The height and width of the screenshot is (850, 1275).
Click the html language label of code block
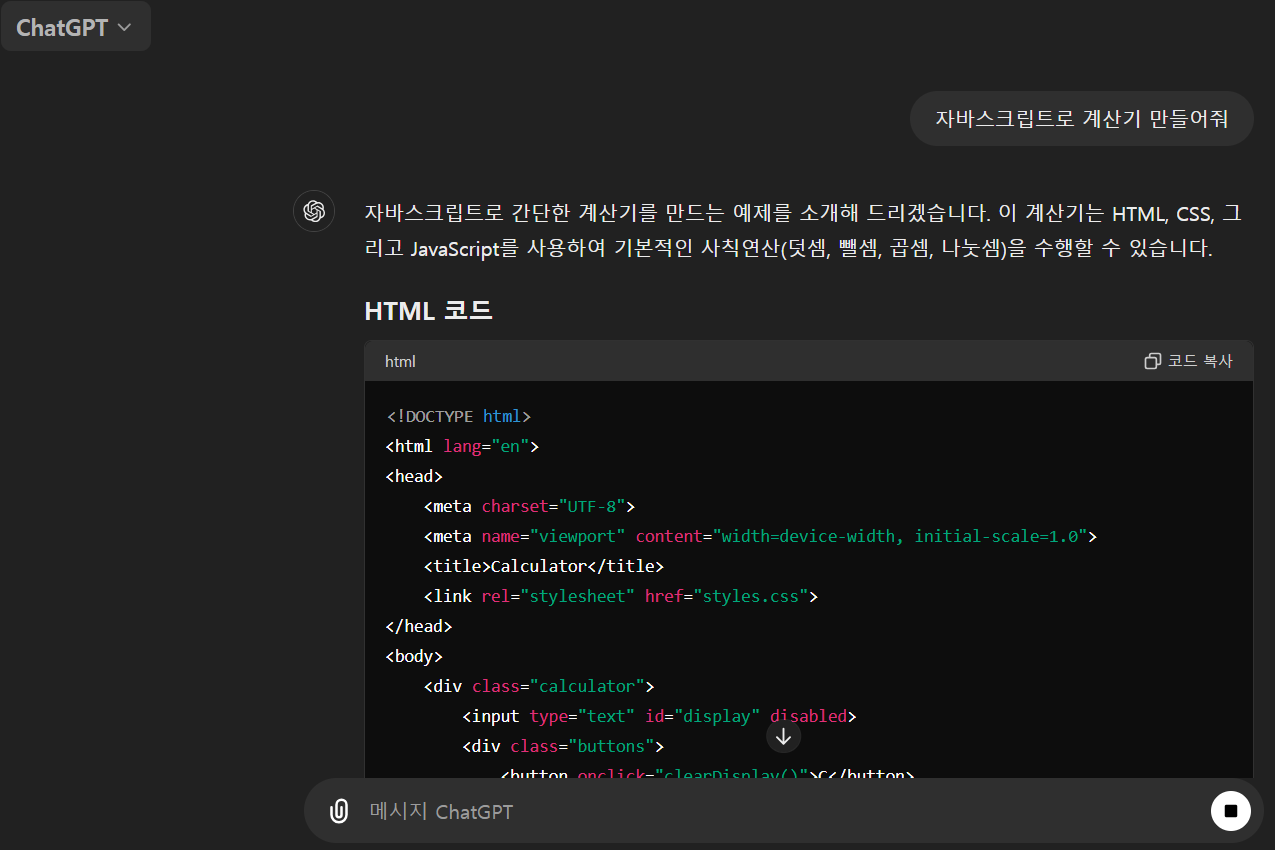point(400,361)
